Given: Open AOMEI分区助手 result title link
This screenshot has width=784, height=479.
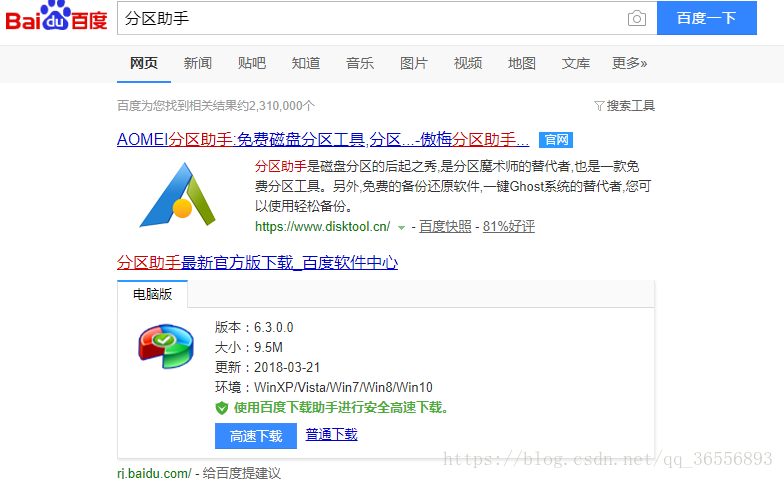Looking at the screenshot, I should click(323, 140).
